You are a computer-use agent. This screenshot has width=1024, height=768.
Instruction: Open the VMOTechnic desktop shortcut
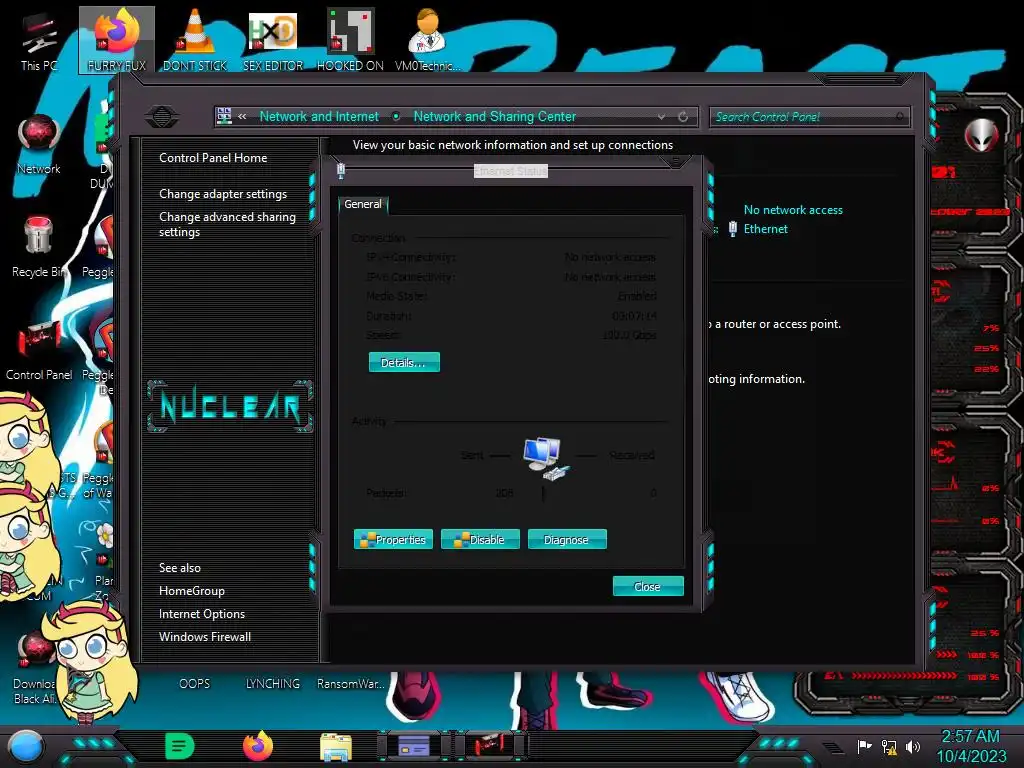pos(427,40)
